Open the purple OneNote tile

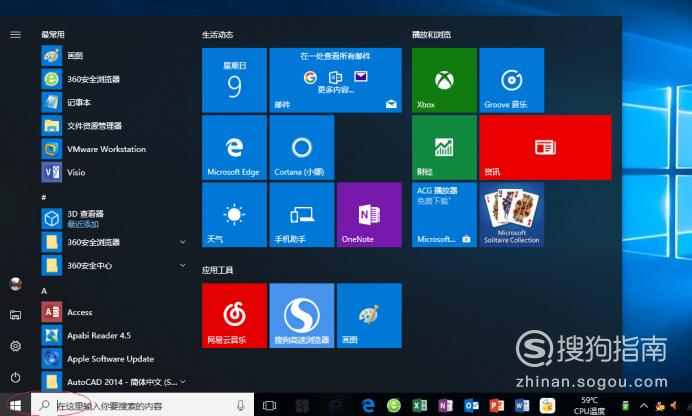pos(369,215)
